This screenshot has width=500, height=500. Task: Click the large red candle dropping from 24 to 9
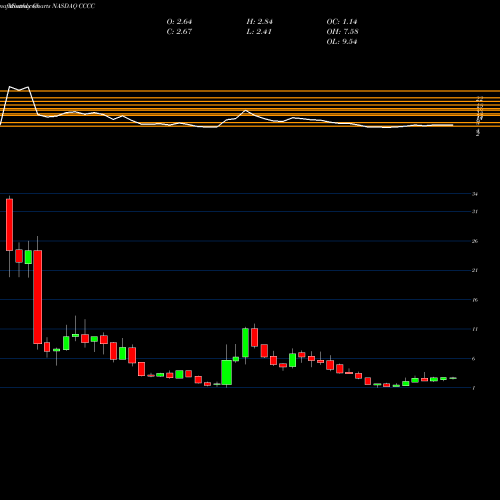pyautogui.click(x=37, y=297)
